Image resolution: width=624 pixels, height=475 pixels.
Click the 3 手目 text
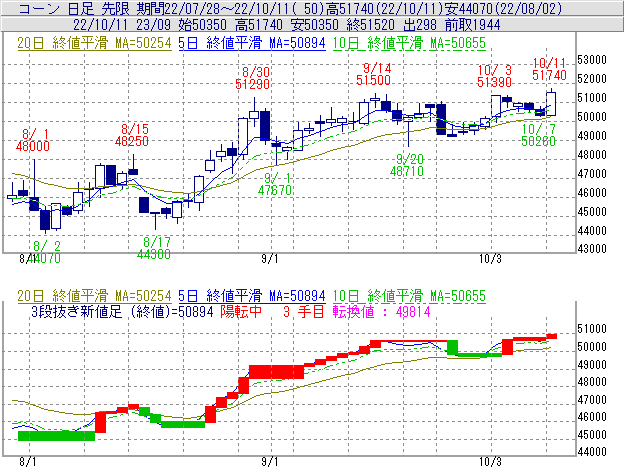[x=304, y=311]
